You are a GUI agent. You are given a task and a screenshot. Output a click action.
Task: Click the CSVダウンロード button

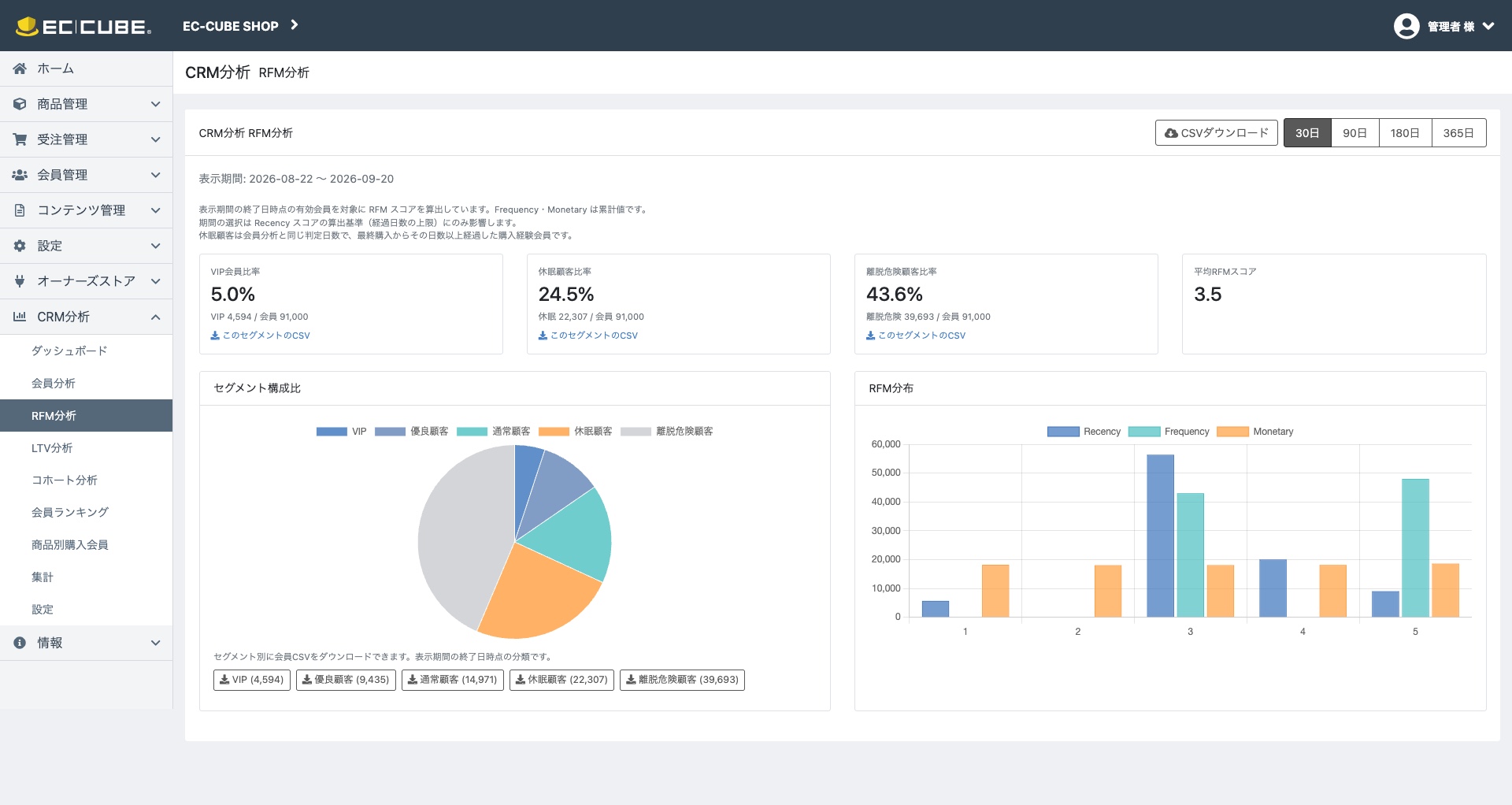click(1217, 133)
